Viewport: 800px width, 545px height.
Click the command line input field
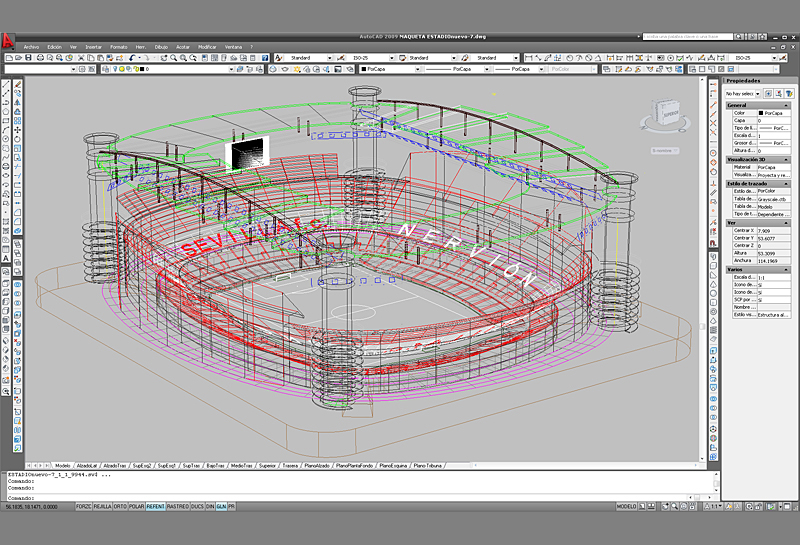pos(347,498)
